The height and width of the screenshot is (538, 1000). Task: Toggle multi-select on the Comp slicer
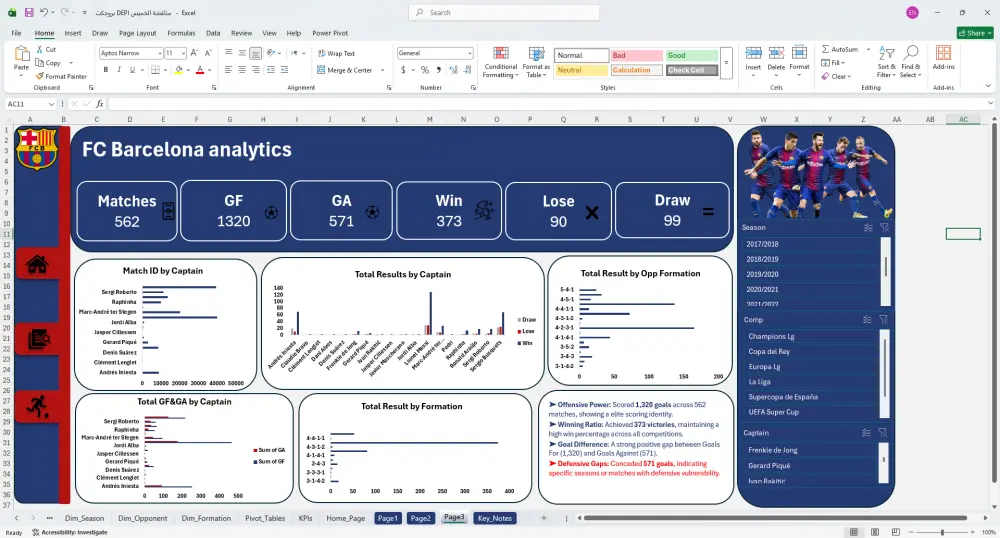click(x=867, y=319)
